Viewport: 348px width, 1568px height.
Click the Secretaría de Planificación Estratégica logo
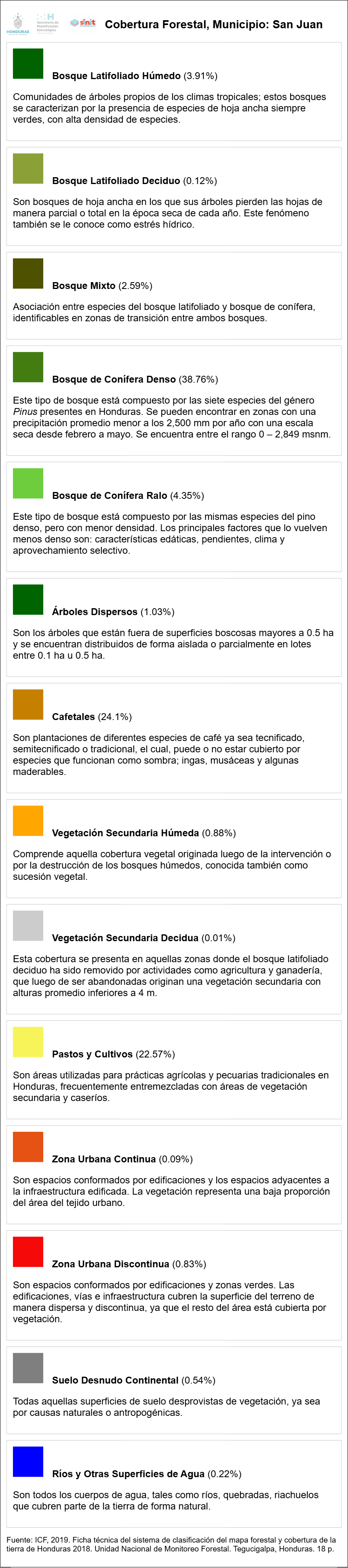tap(48, 23)
